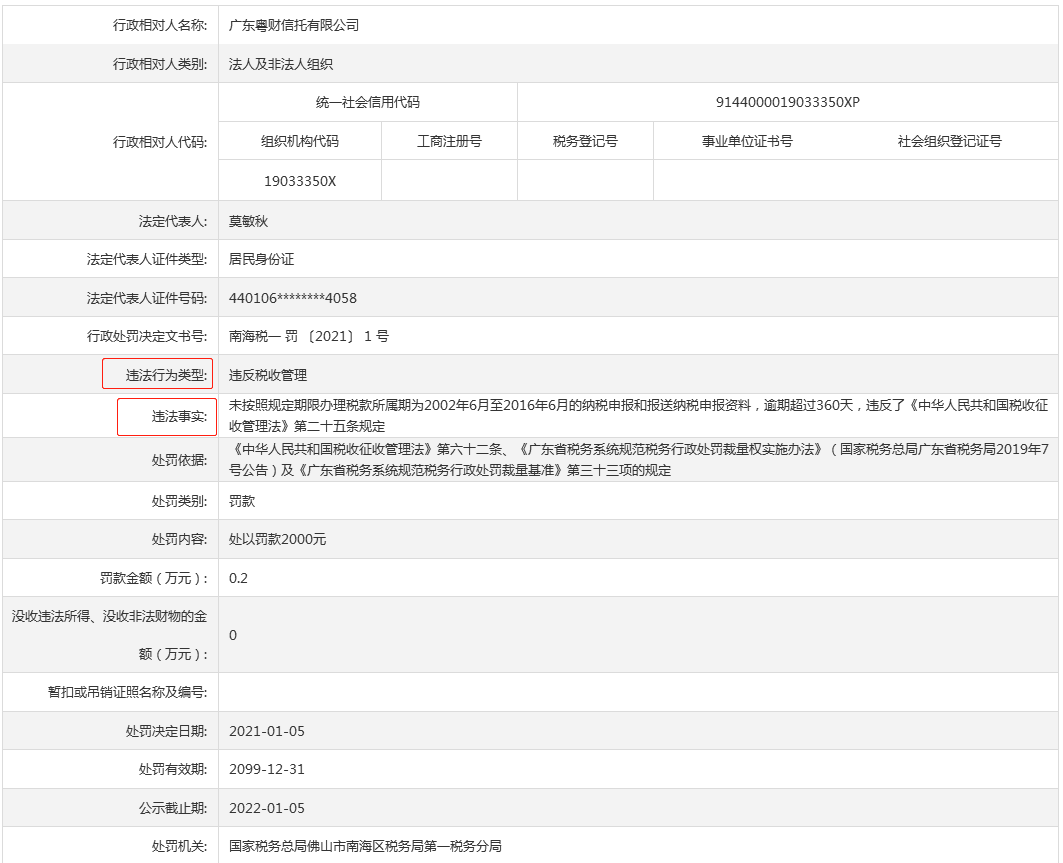Select penalty validity date 2099-12-31
This screenshot has width=1063, height=863.
pos(266,769)
